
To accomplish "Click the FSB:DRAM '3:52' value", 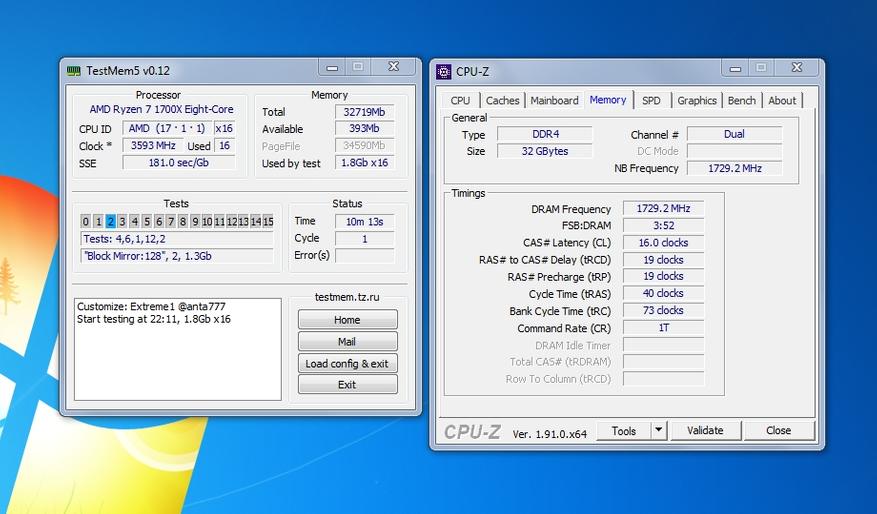I will click(x=663, y=225).
